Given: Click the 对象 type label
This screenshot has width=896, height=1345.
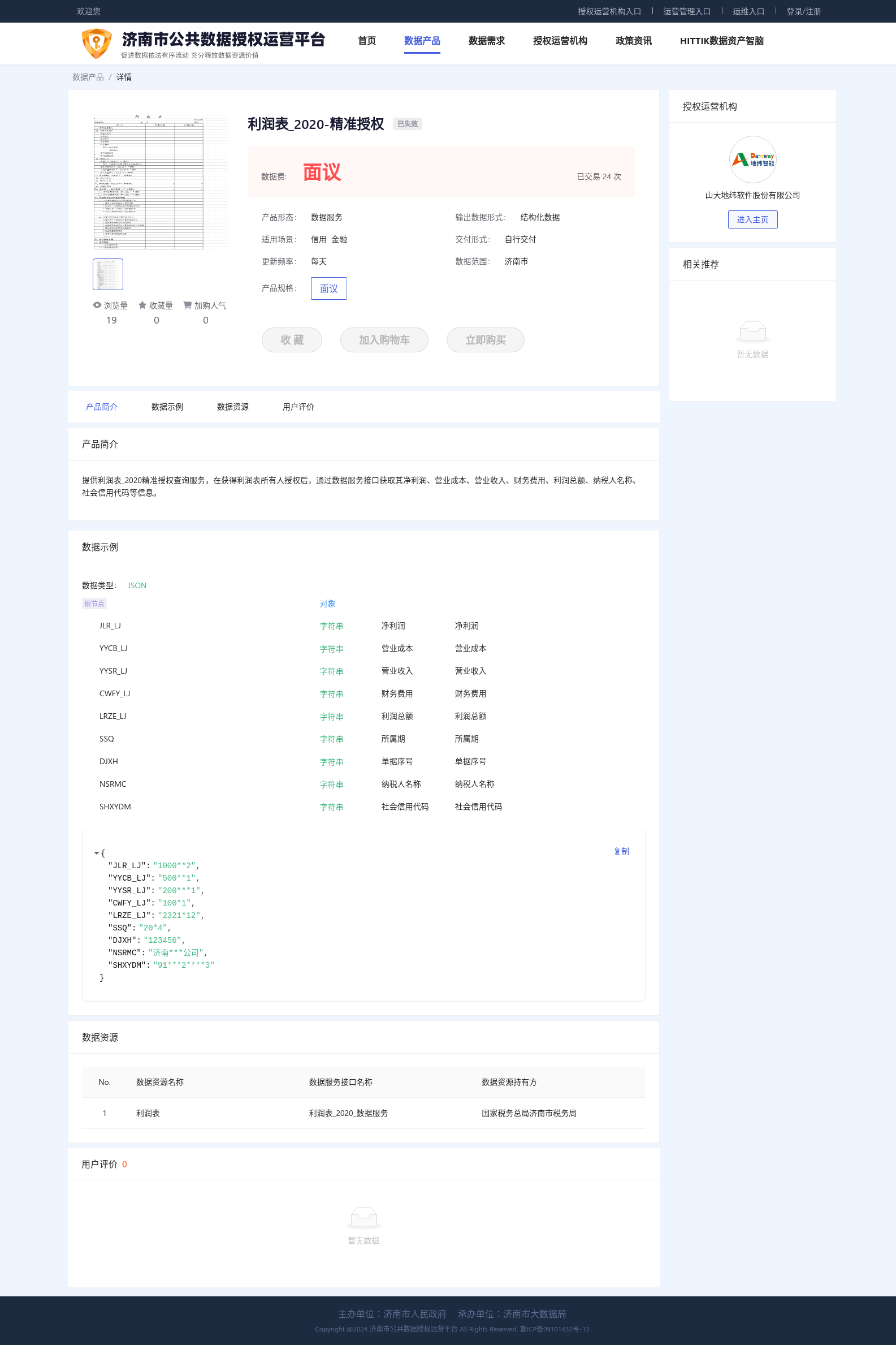Looking at the screenshot, I should click(x=327, y=604).
